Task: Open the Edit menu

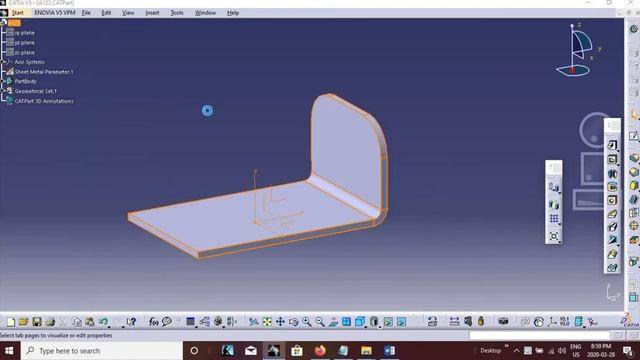Action: tap(106, 13)
